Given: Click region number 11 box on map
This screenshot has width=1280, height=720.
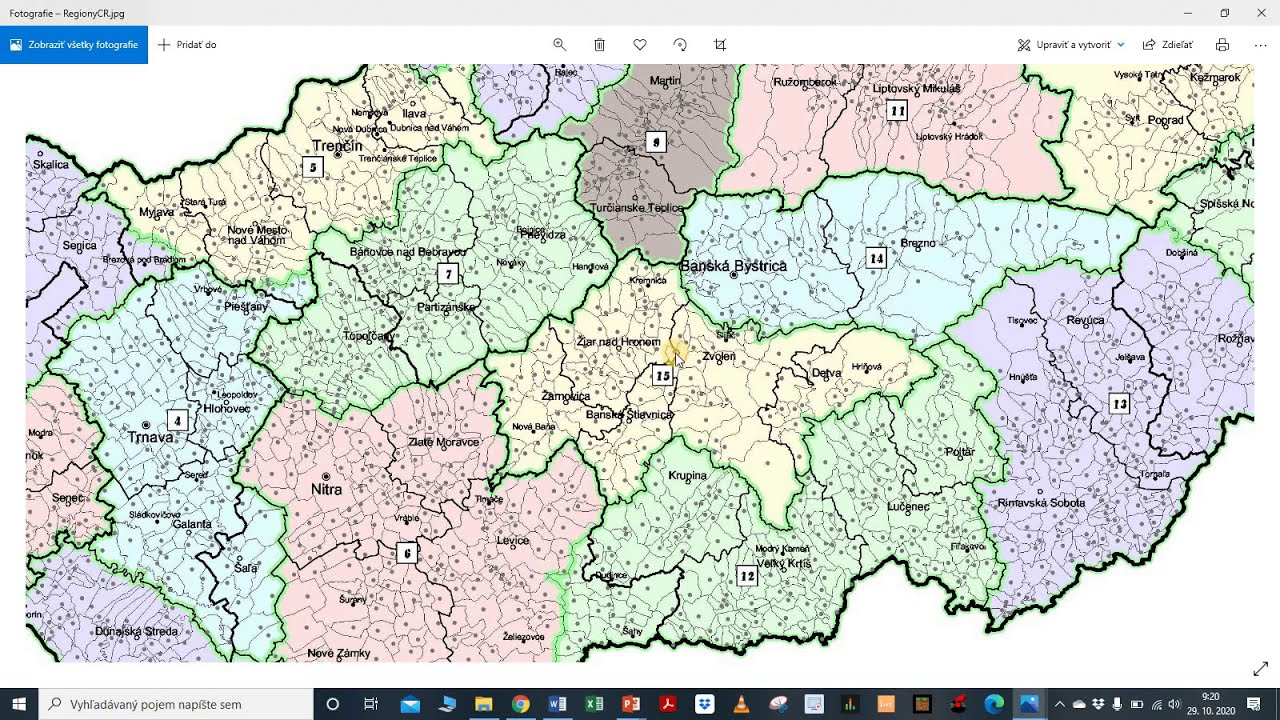Looking at the screenshot, I should click(897, 111).
